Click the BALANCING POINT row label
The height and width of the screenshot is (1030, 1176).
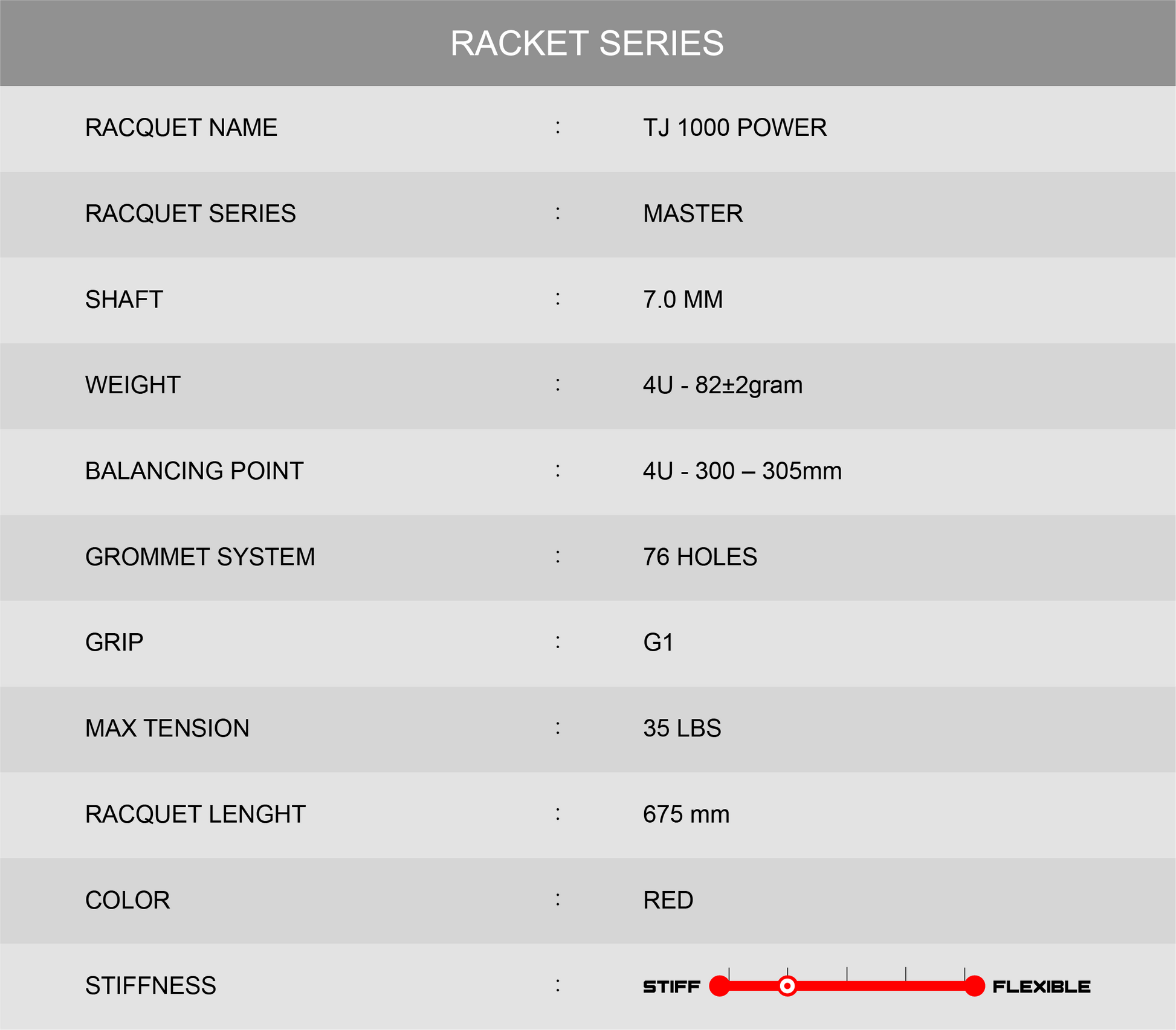click(x=194, y=471)
